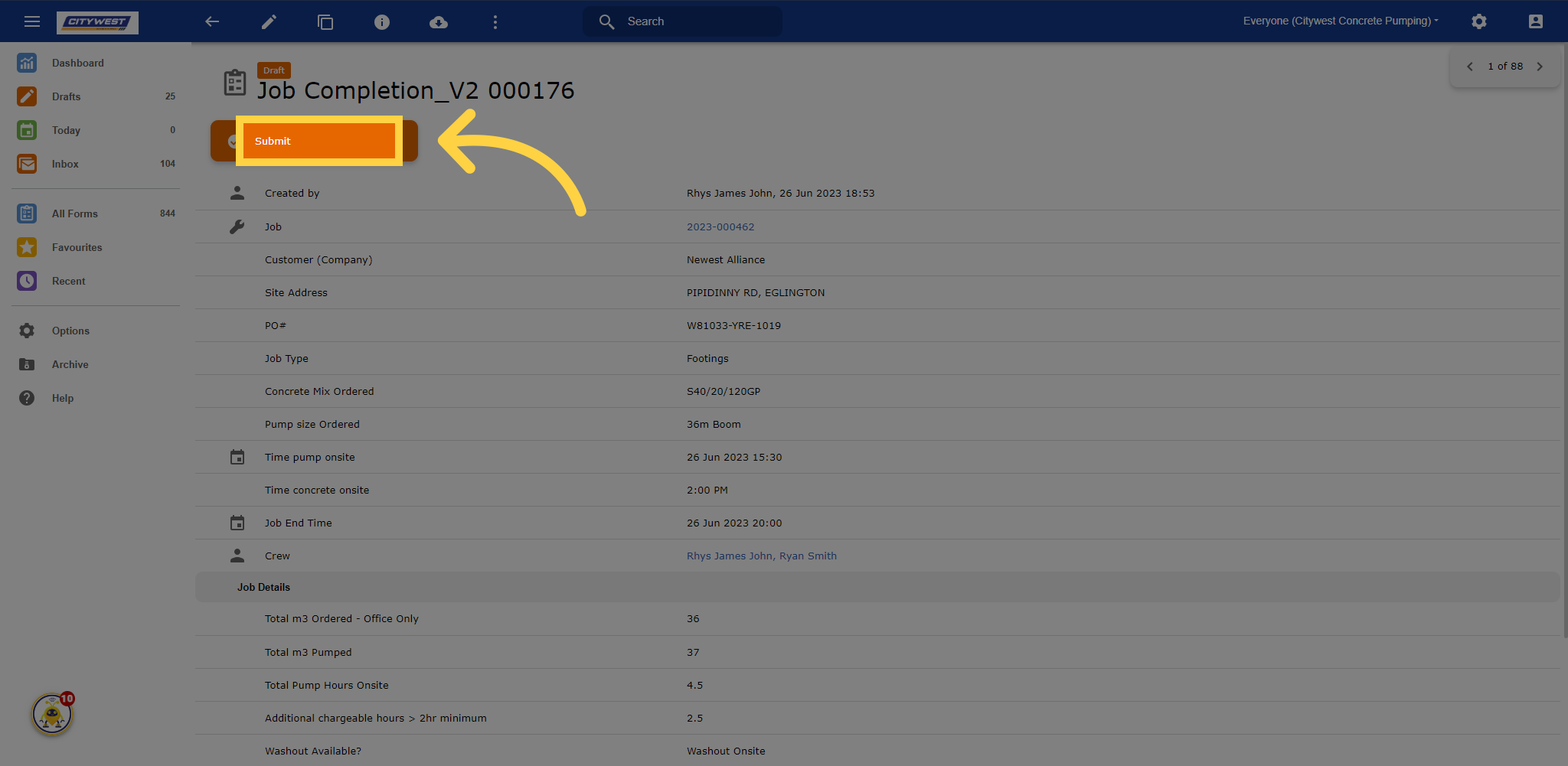Screen dimensions: 1568x766
Task: Select the edit pencil icon in toolbar
Action: pyautogui.click(x=269, y=21)
